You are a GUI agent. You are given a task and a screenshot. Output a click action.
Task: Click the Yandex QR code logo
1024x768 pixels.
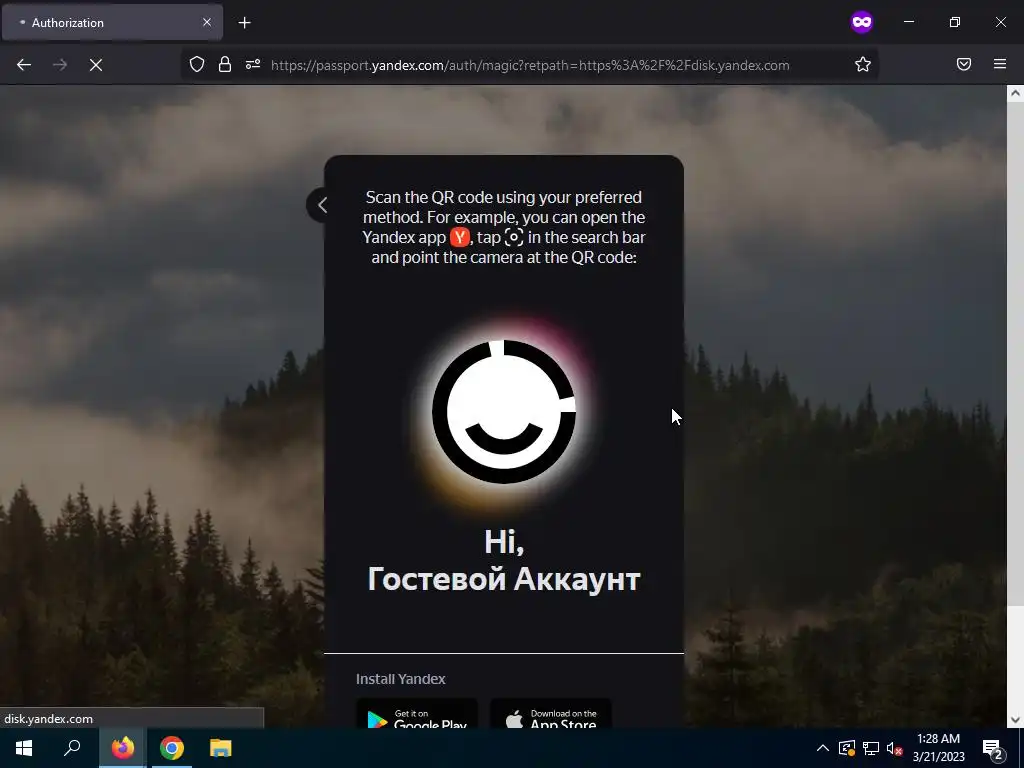504,412
